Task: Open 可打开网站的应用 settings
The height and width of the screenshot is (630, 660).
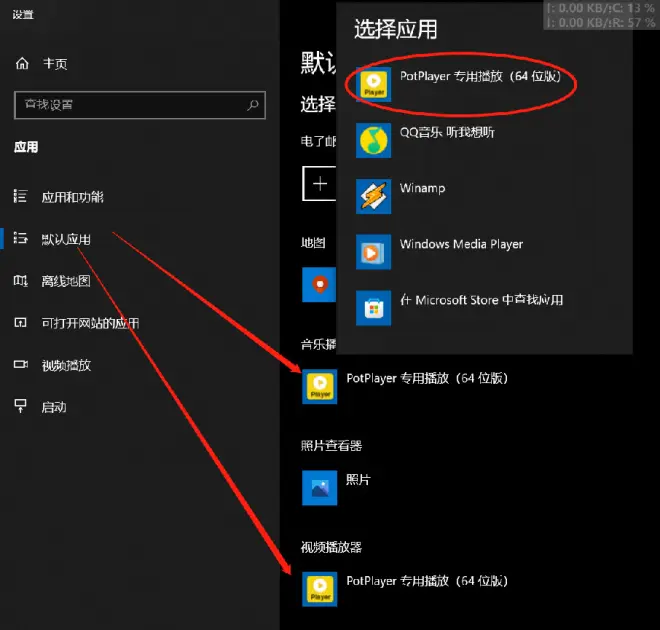Action: [90, 323]
